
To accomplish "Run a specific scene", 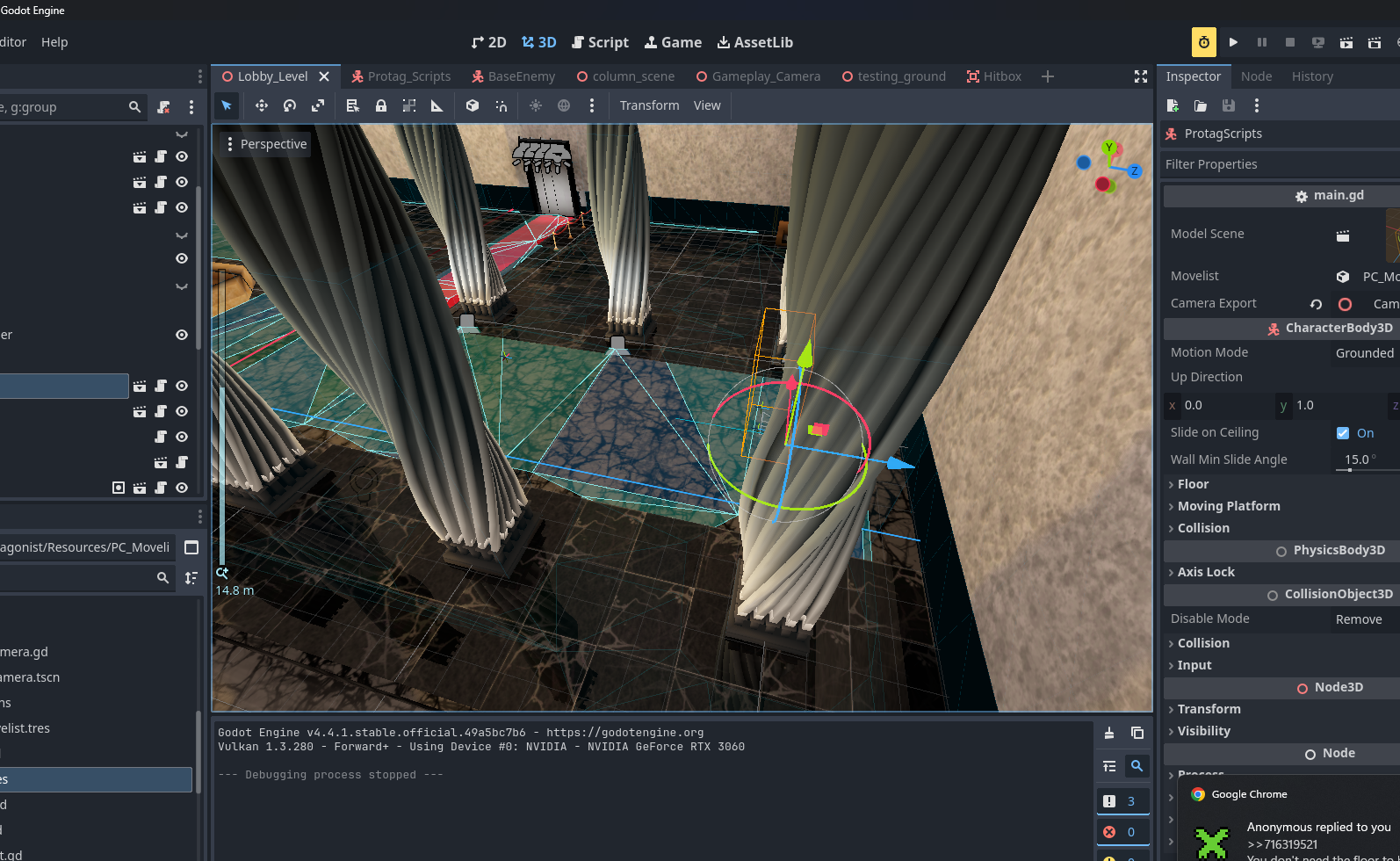I will (x=1375, y=42).
